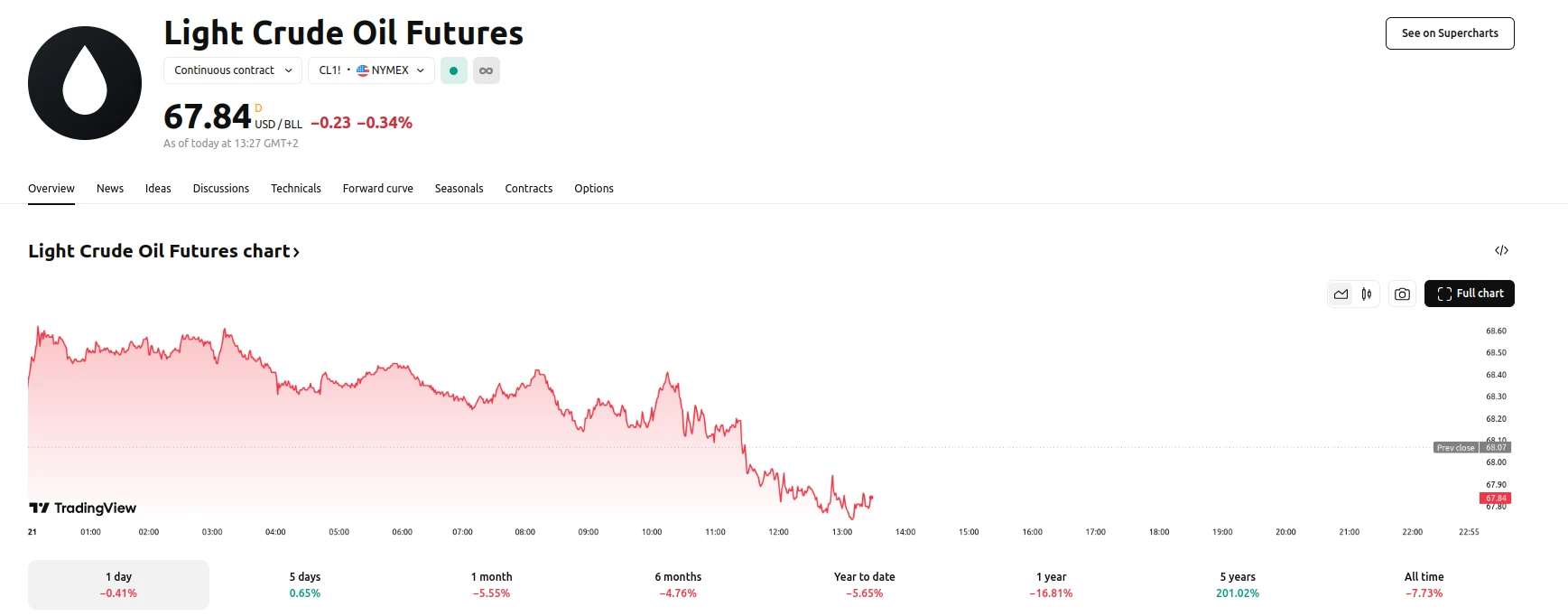
Task: Switch to the Technicals tab
Action: [x=295, y=188]
